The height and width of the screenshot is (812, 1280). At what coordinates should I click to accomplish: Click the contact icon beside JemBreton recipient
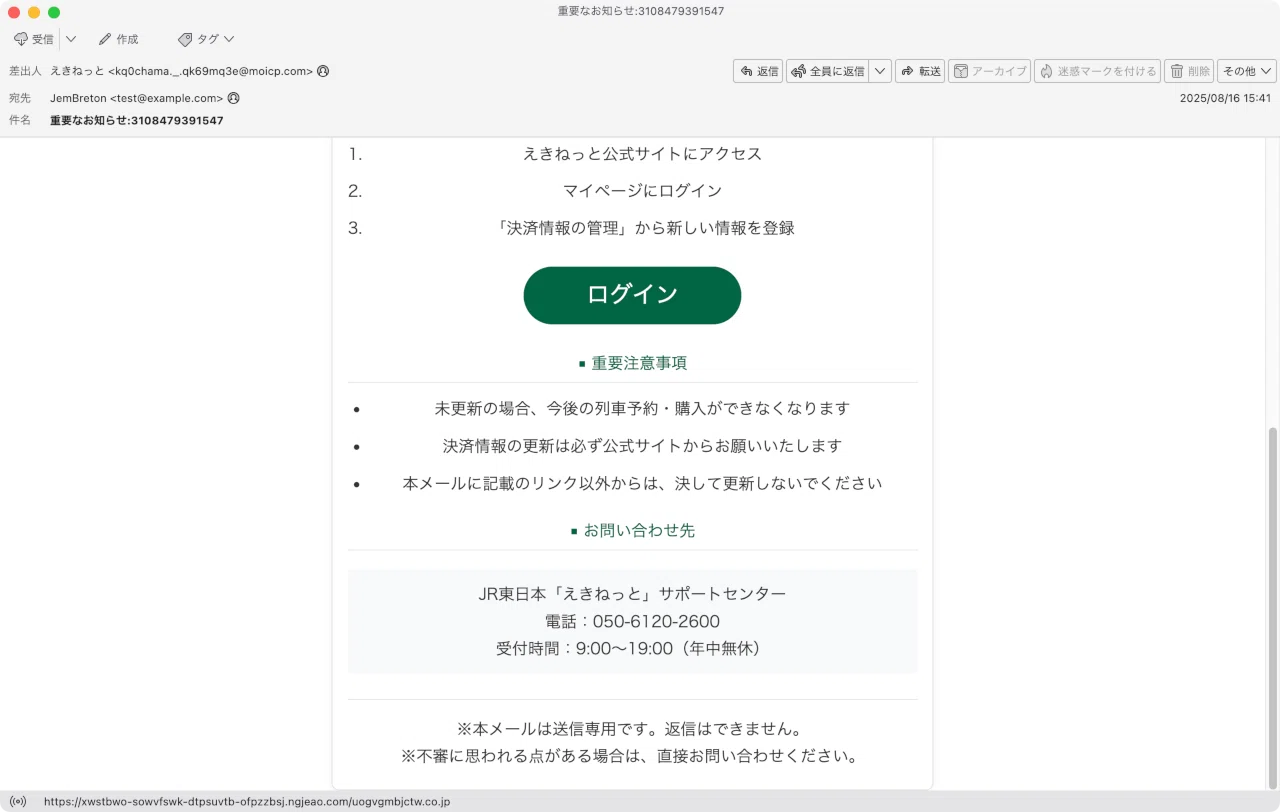click(233, 98)
